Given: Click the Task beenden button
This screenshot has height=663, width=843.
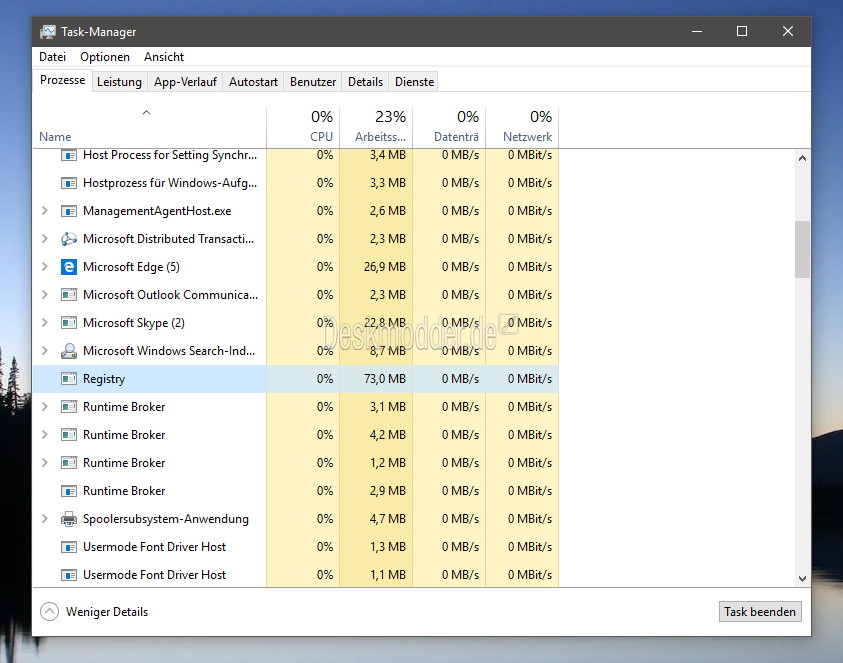Looking at the screenshot, I should point(760,611).
